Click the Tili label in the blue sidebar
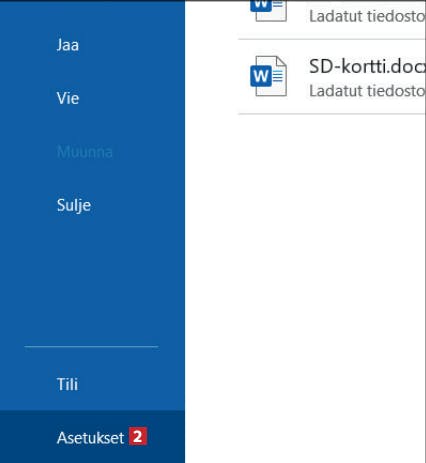 coord(67,384)
